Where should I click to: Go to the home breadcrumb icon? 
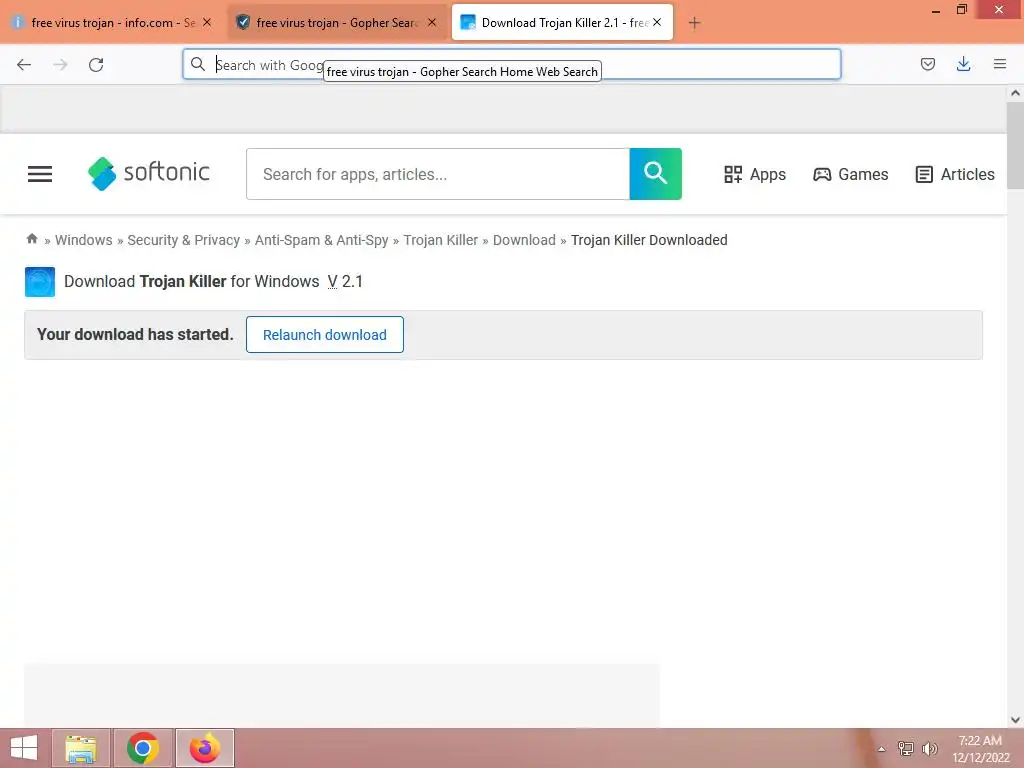coord(32,239)
